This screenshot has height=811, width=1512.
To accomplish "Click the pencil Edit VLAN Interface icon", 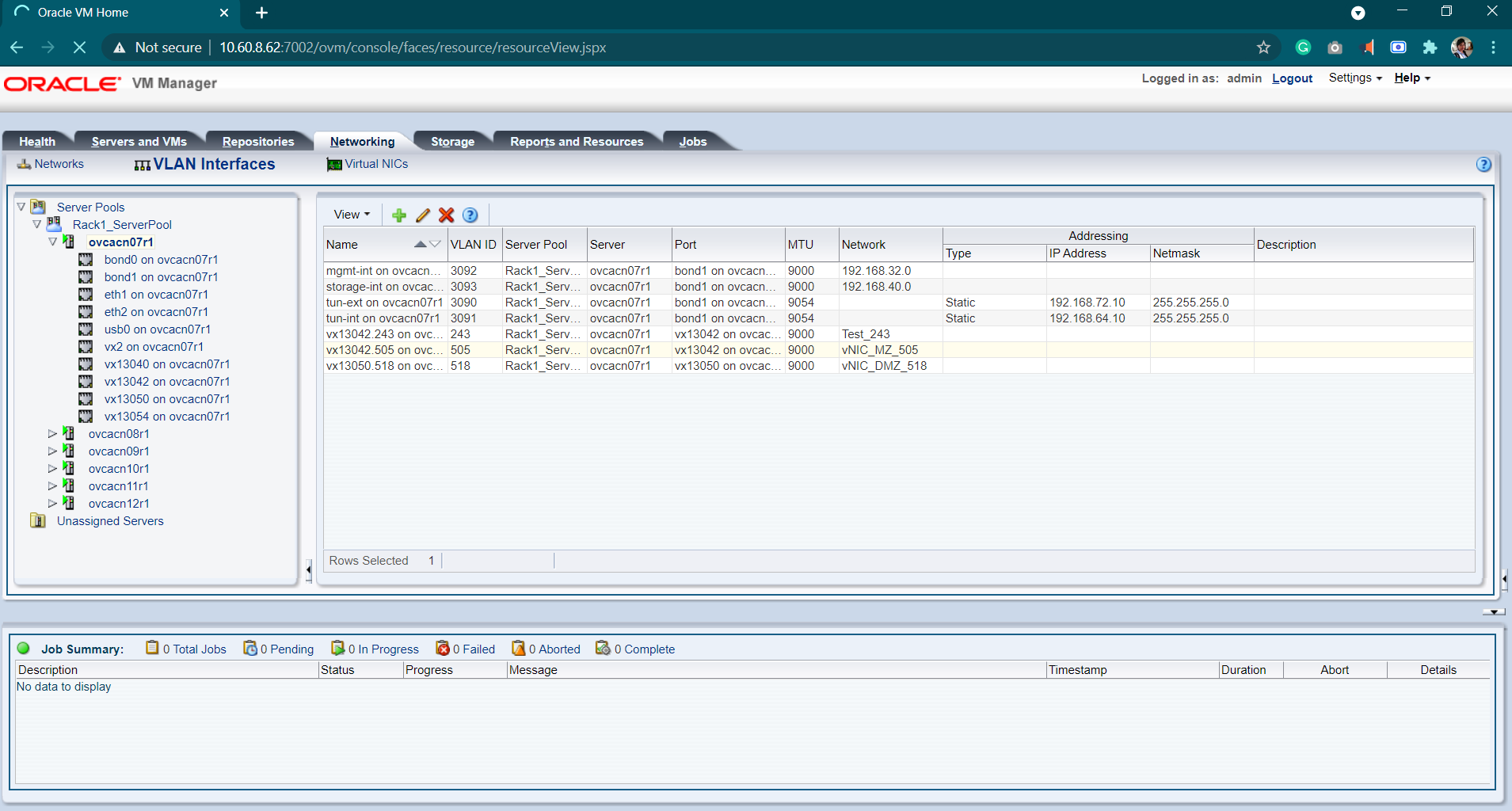I will pos(423,215).
